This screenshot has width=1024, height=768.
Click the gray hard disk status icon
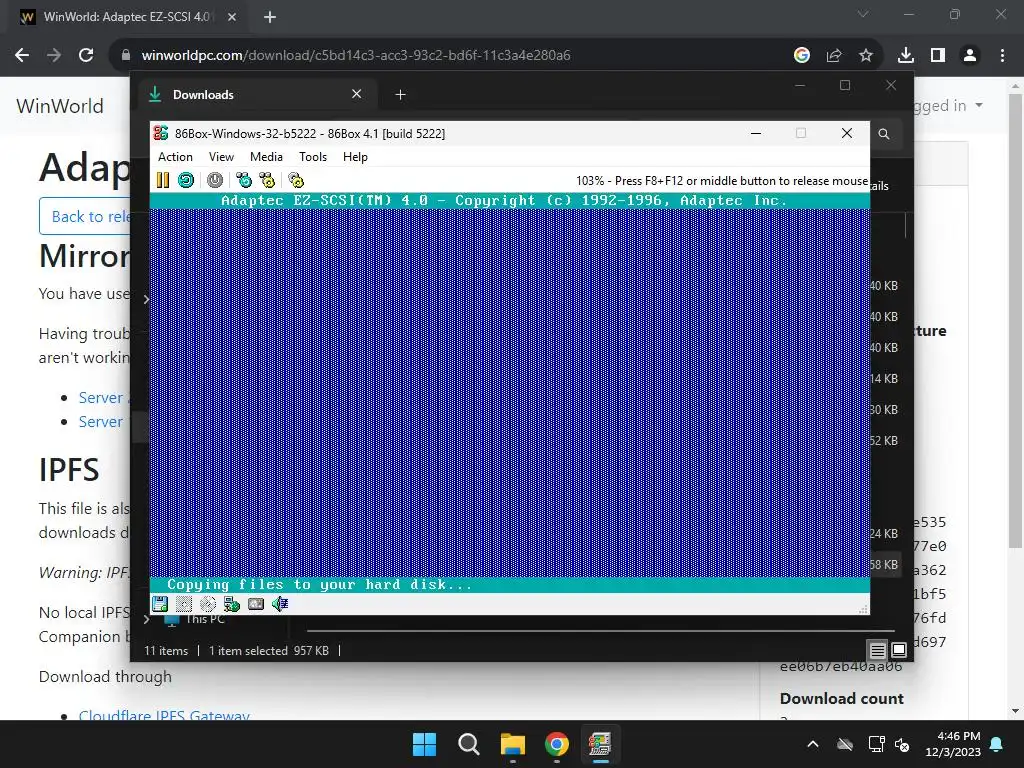tap(256, 604)
